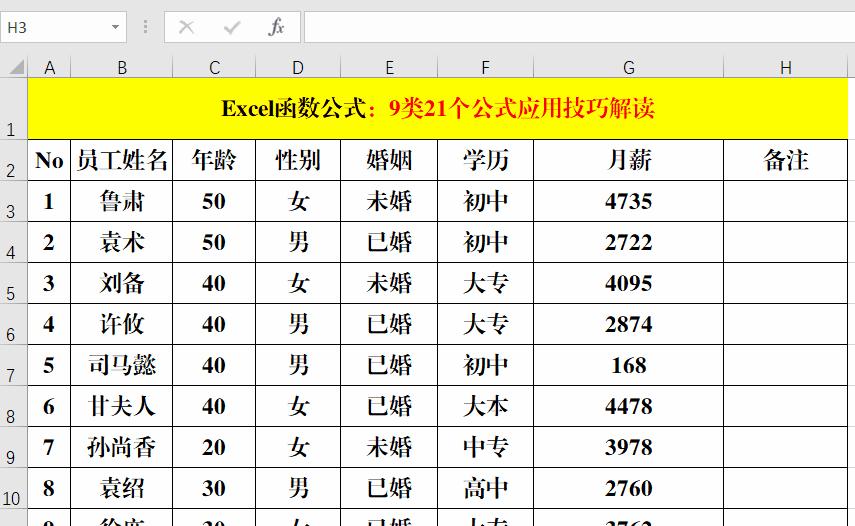Select column E header
Screen dimensions: 855x526
point(389,68)
